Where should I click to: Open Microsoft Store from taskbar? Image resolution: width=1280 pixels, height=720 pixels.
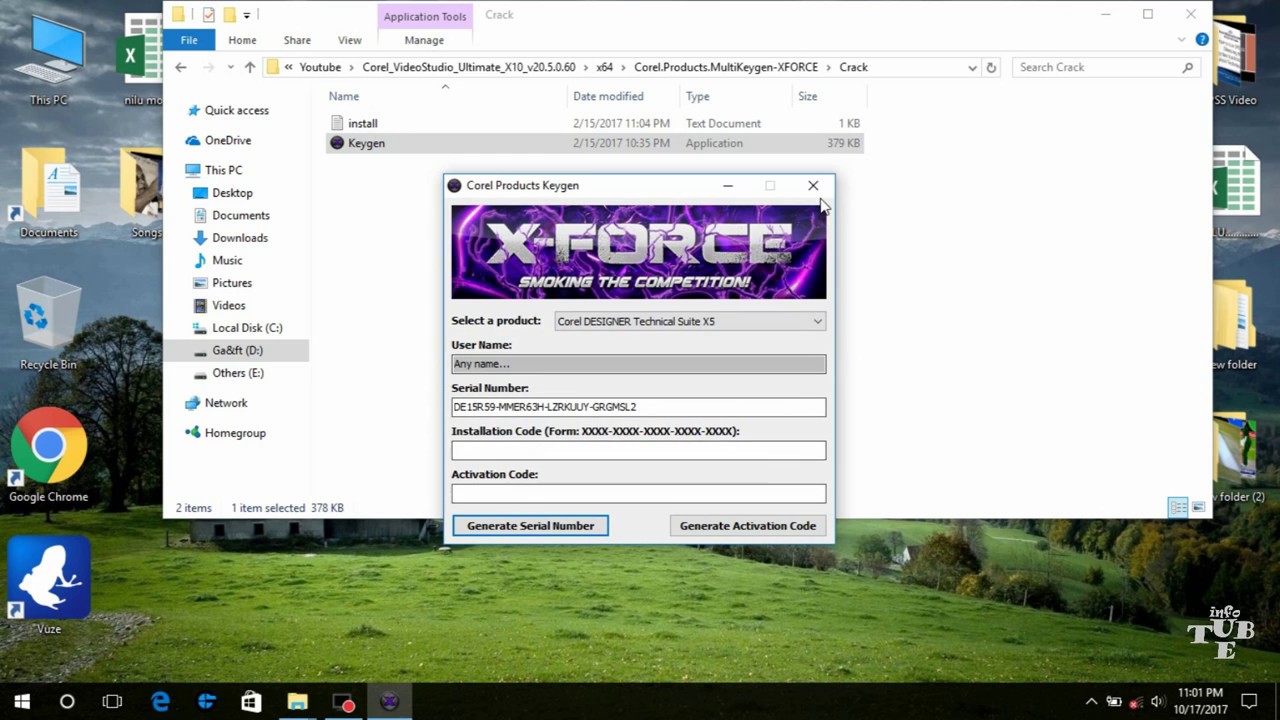[x=251, y=702]
